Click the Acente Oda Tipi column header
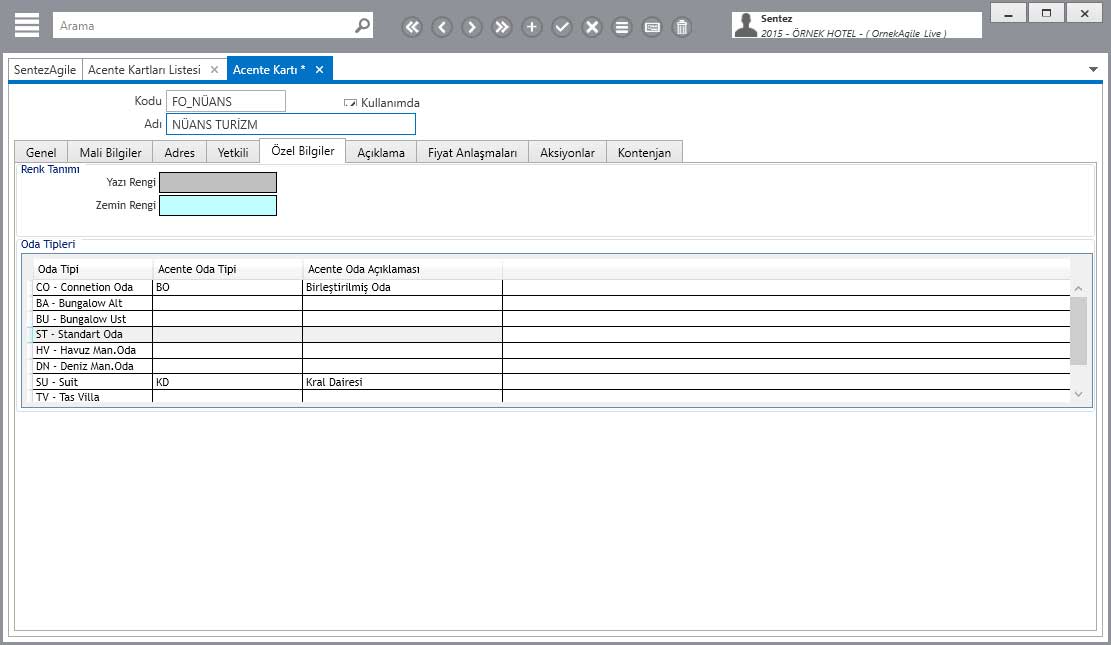 pos(227,269)
